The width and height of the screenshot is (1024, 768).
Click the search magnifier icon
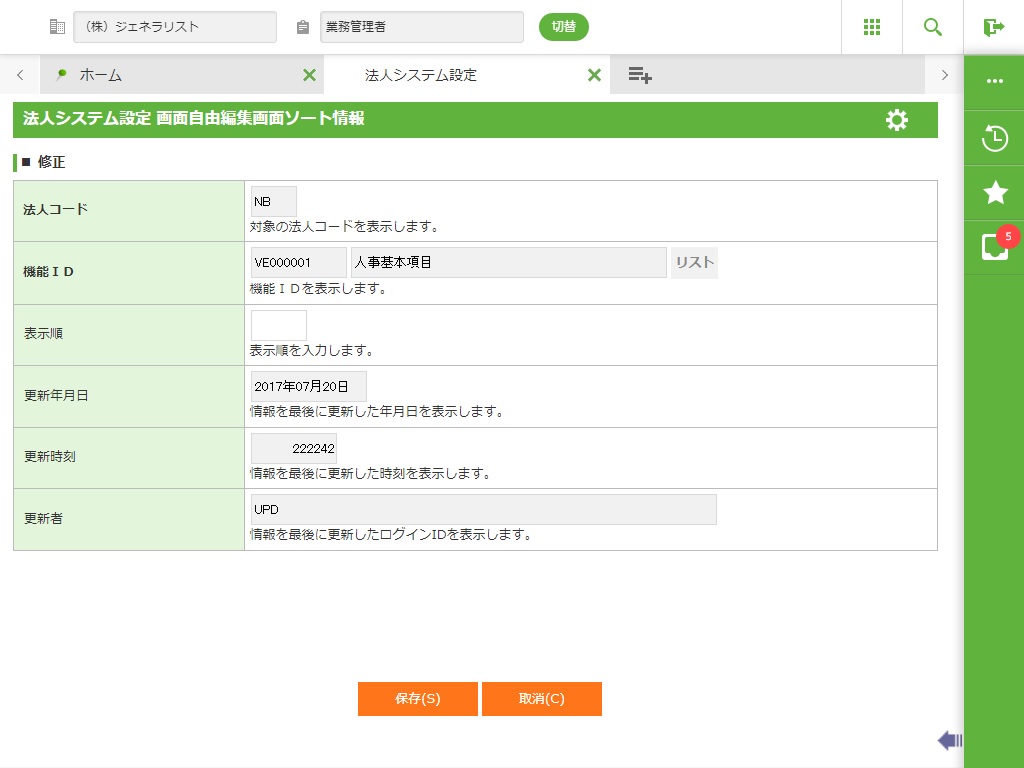(x=933, y=27)
